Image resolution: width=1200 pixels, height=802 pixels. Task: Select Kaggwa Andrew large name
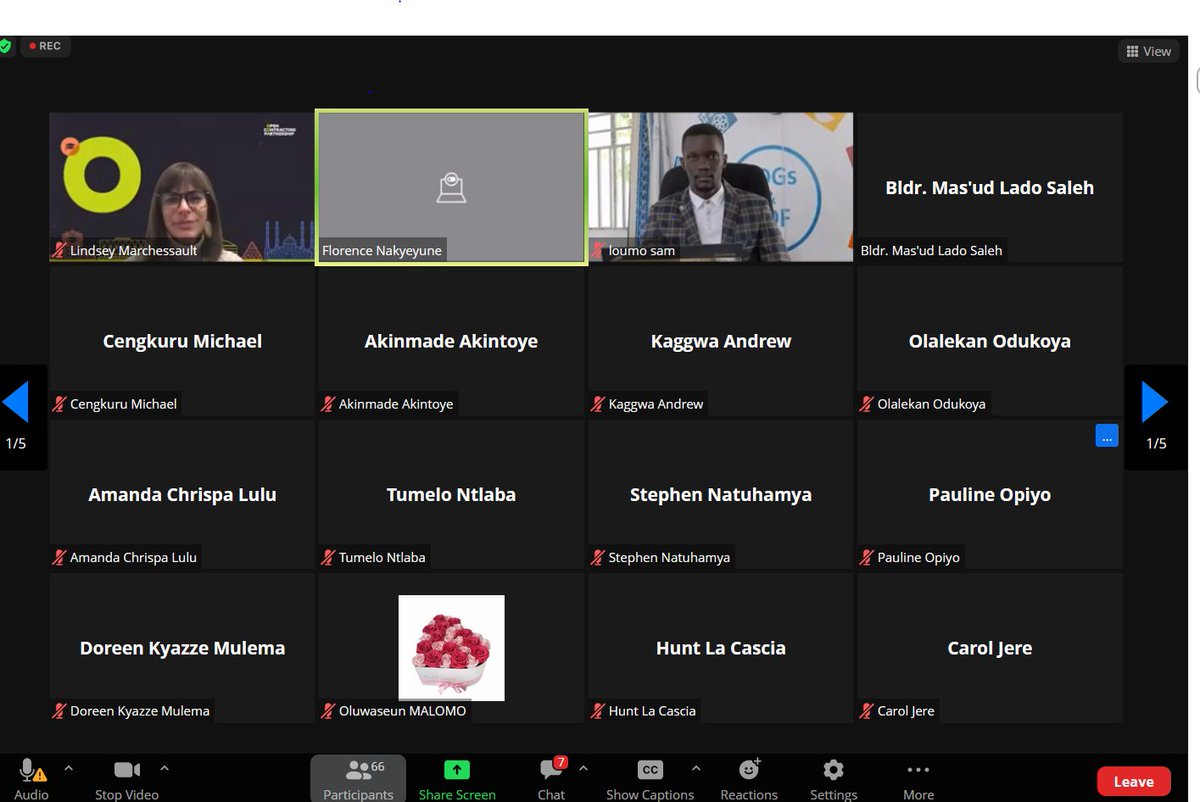point(721,341)
